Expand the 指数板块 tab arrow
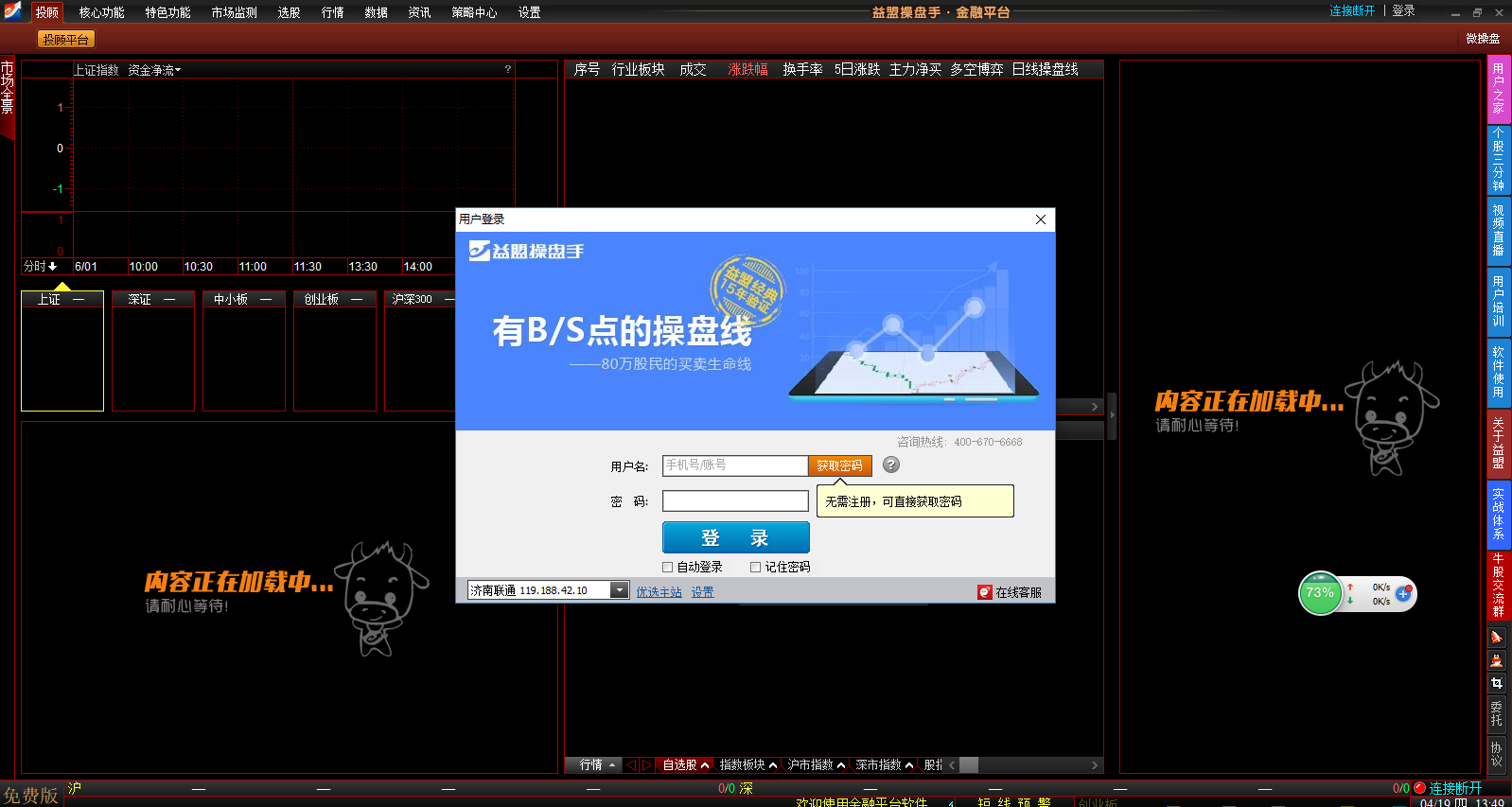 click(x=773, y=765)
